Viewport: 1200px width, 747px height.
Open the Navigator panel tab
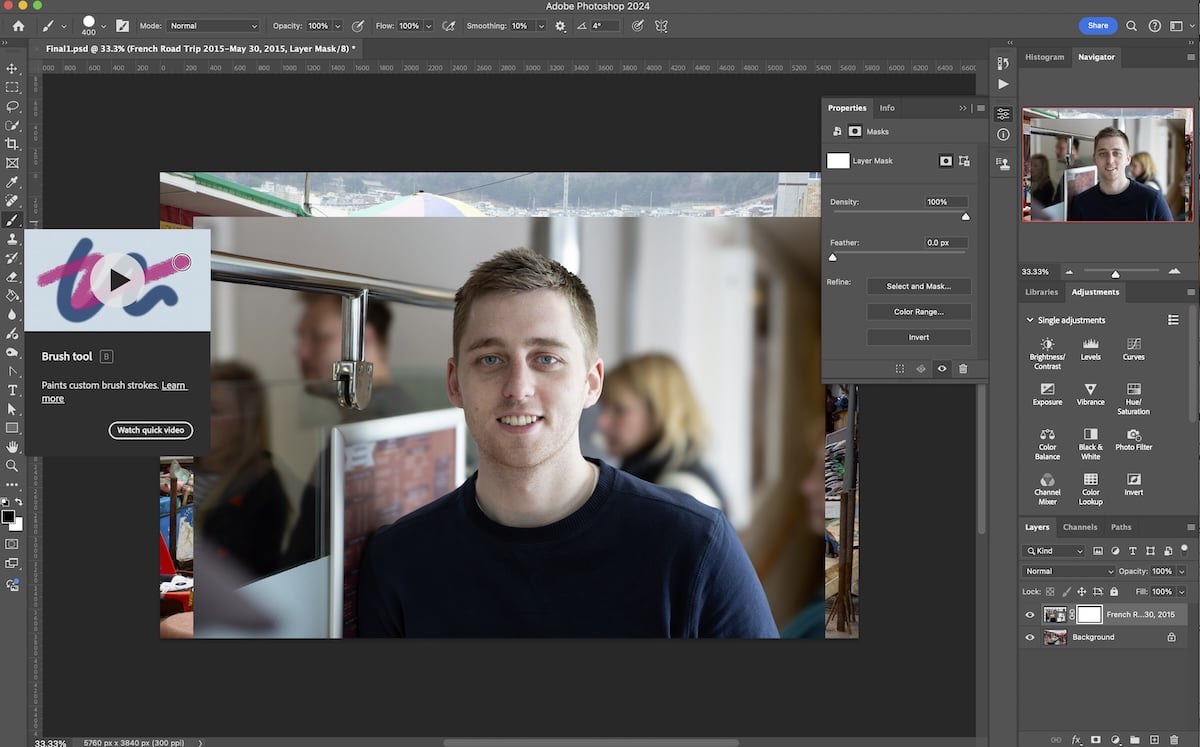click(x=1096, y=57)
